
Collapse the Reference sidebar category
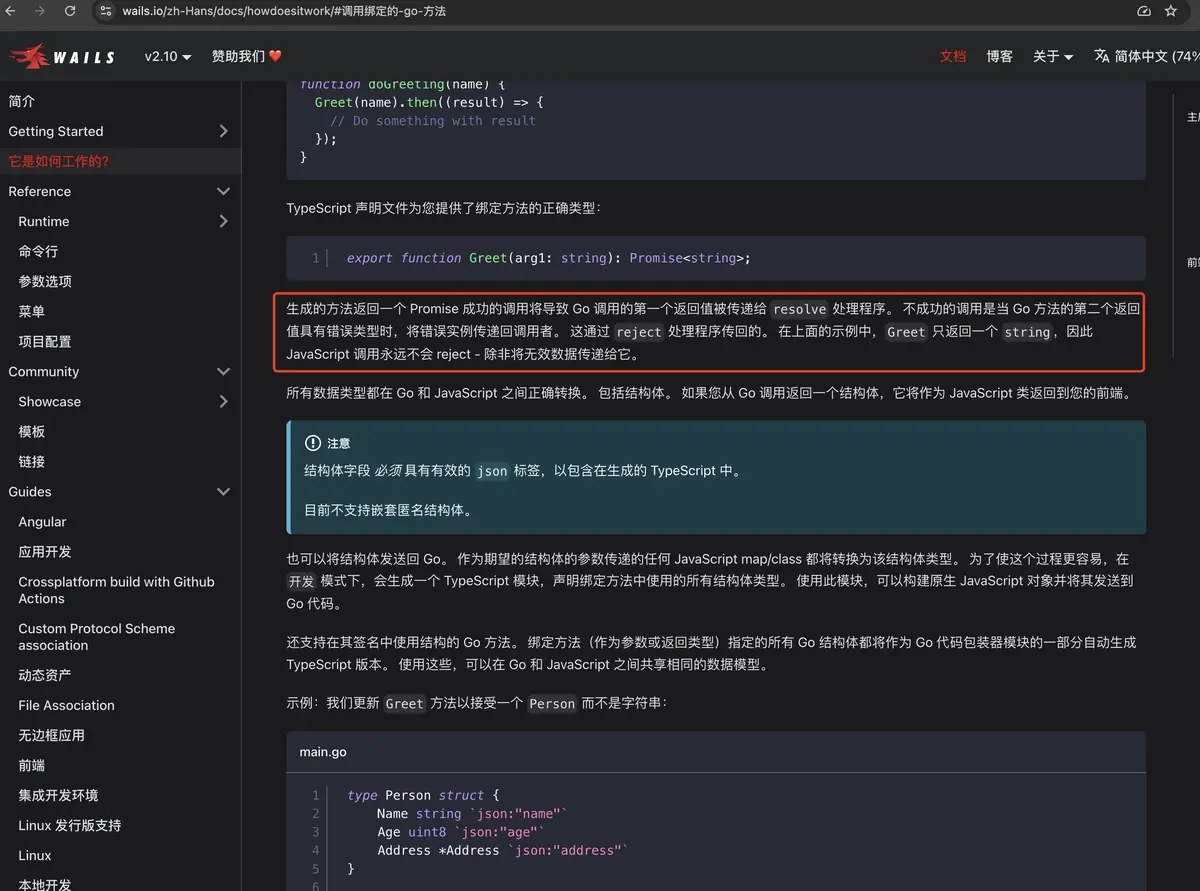pyautogui.click(x=223, y=191)
